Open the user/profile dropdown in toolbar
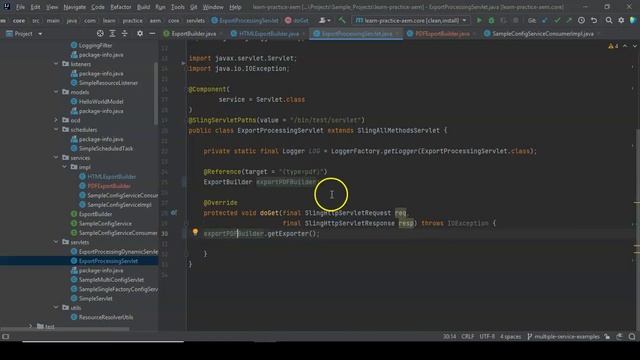This screenshot has width=640, height=360. pyautogui.click(x=325, y=20)
